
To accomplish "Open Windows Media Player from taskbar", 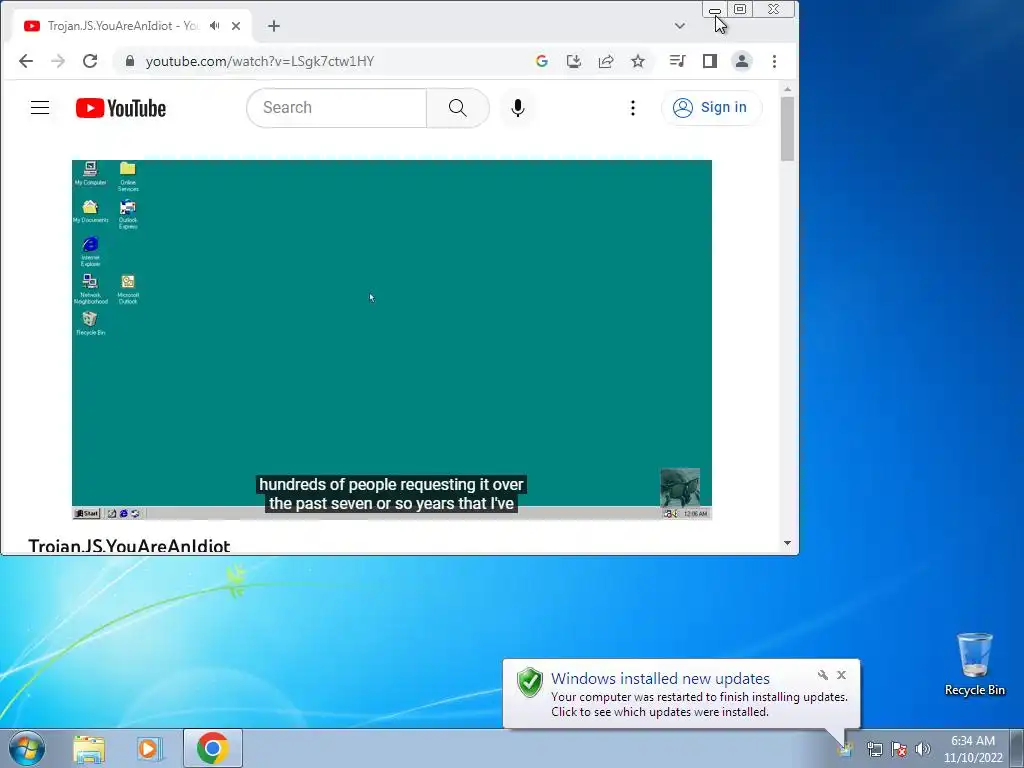I will click(x=150, y=748).
